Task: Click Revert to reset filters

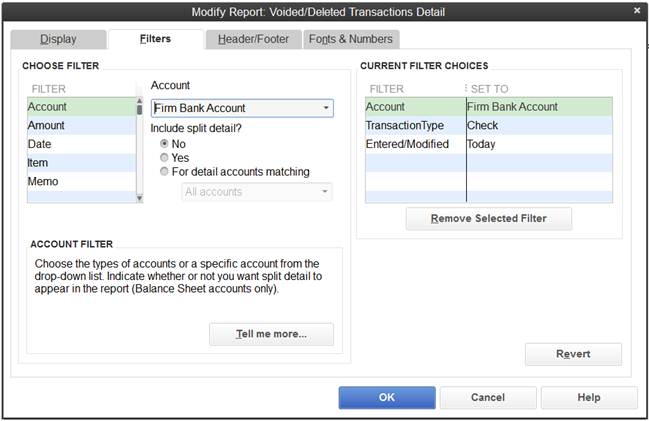Action: click(573, 354)
